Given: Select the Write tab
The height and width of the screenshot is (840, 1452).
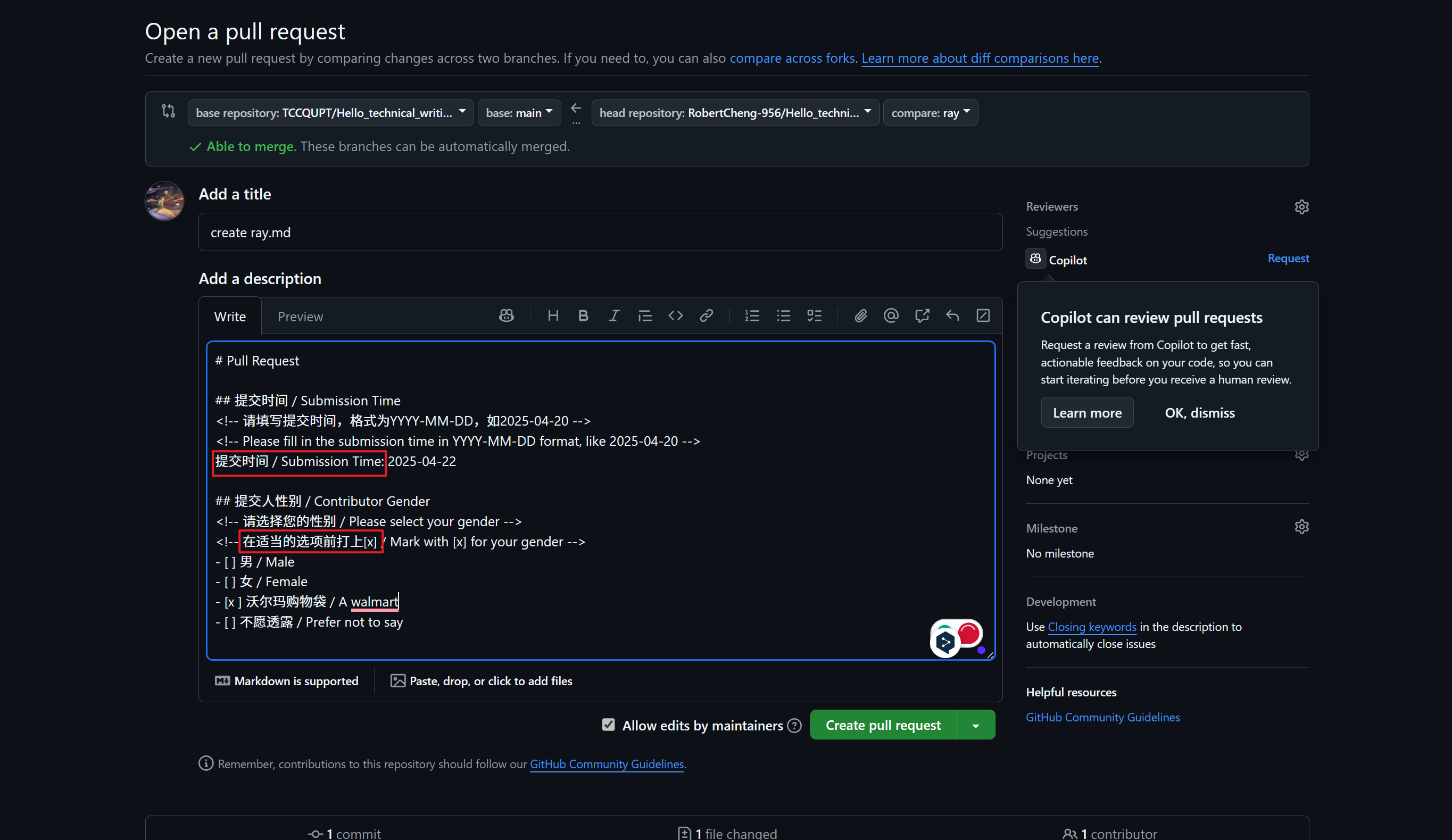Looking at the screenshot, I should click(x=229, y=317).
